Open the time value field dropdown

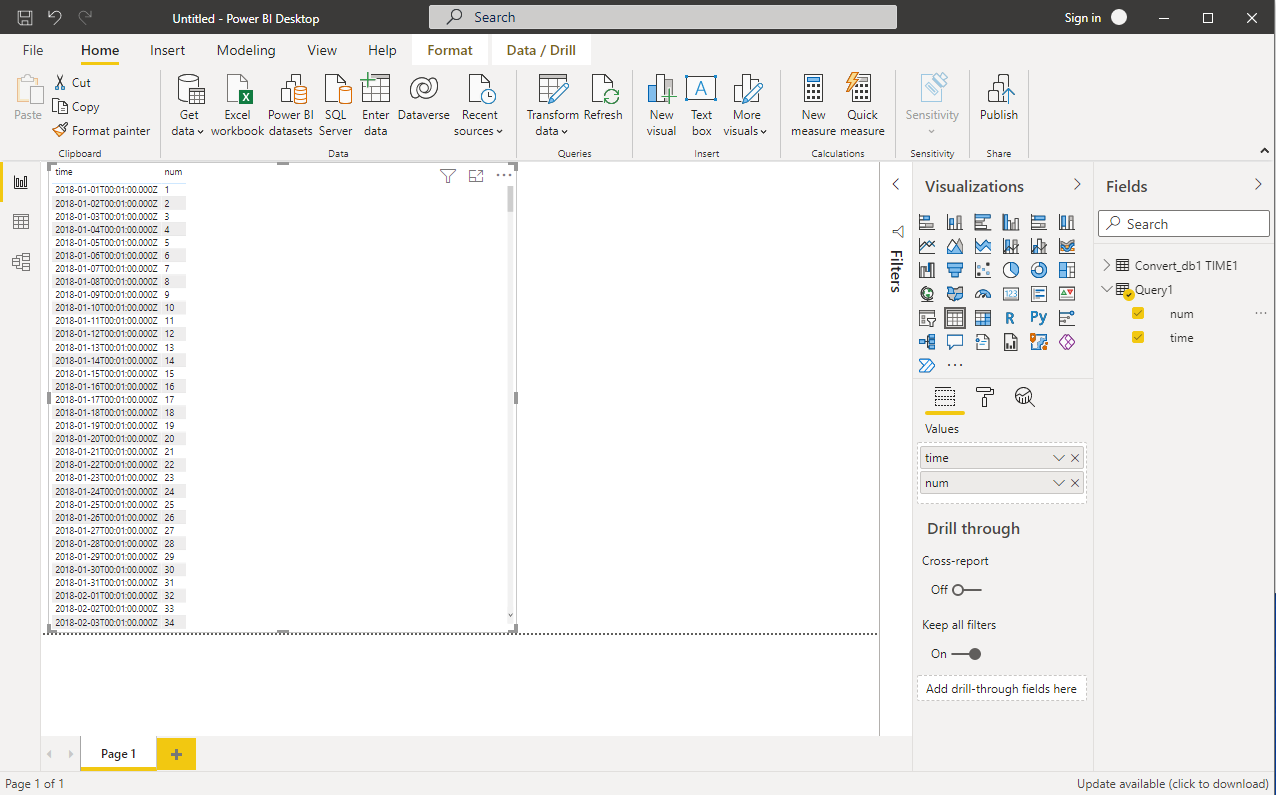[1058, 458]
